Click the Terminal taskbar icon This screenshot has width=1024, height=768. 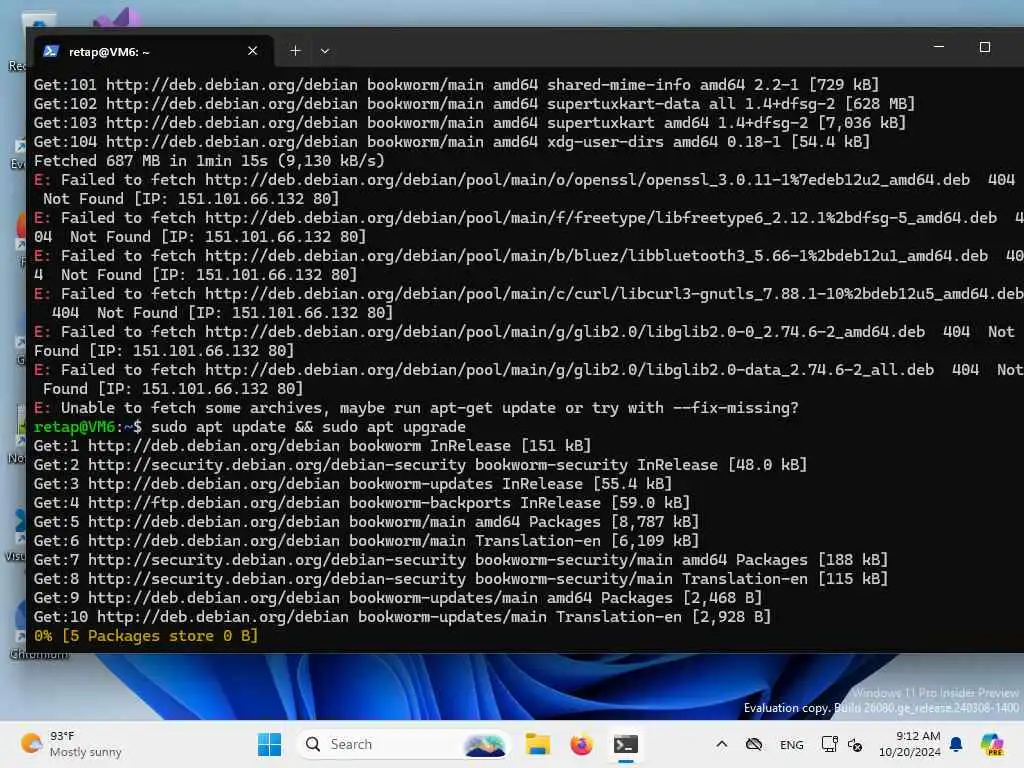(626, 744)
